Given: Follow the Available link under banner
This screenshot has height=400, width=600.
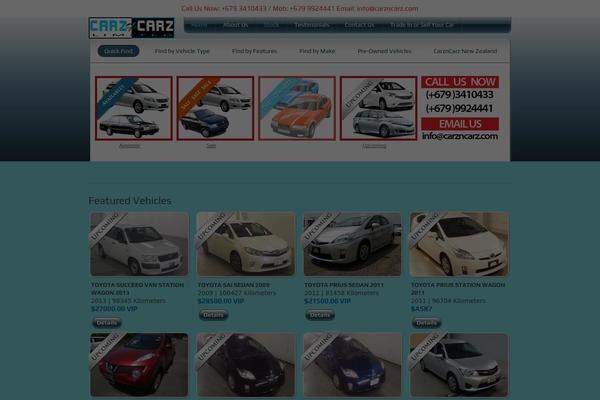Looking at the screenshot, I should pos(129,145).
